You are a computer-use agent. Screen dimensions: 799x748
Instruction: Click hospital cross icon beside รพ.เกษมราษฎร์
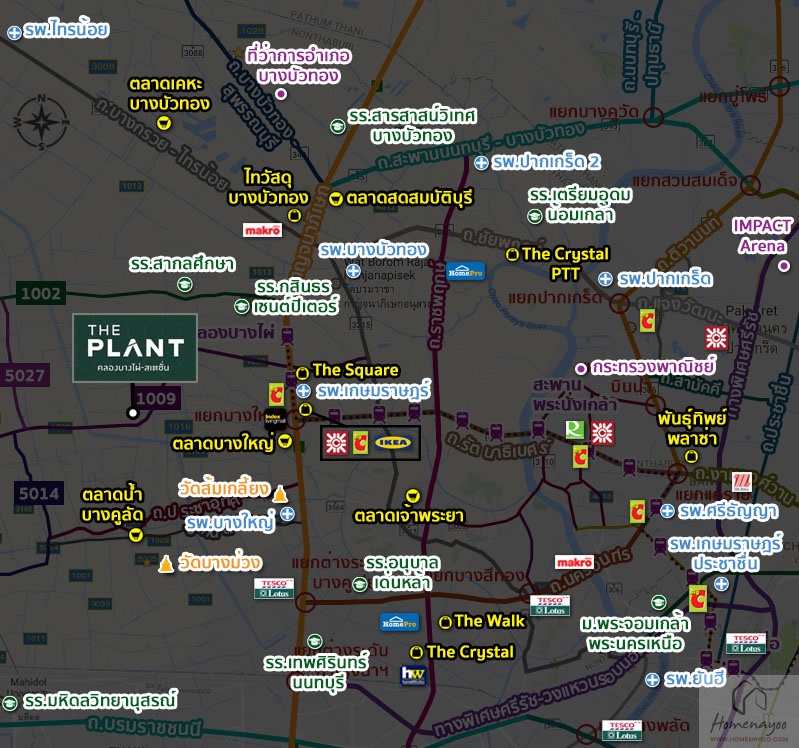[303, 391]
